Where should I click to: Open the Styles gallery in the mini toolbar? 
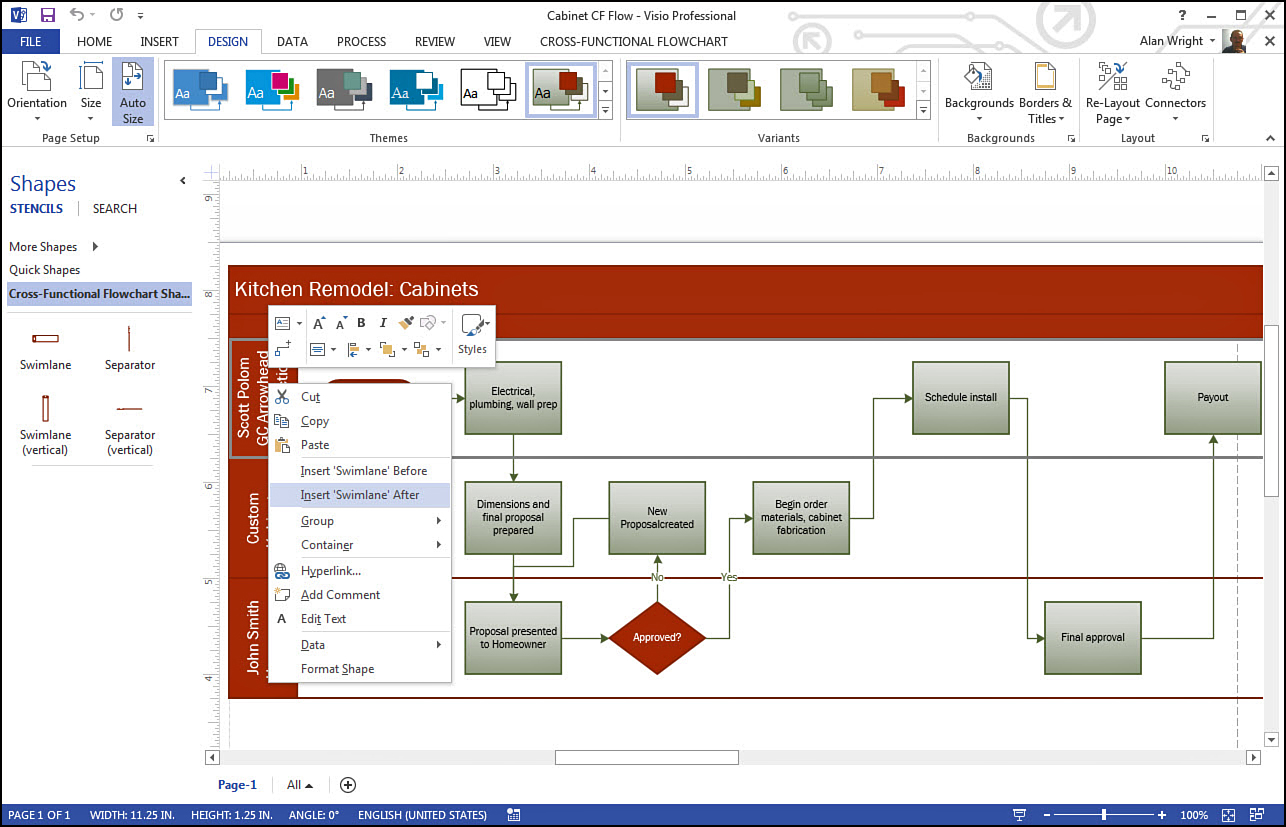(472, 335)
